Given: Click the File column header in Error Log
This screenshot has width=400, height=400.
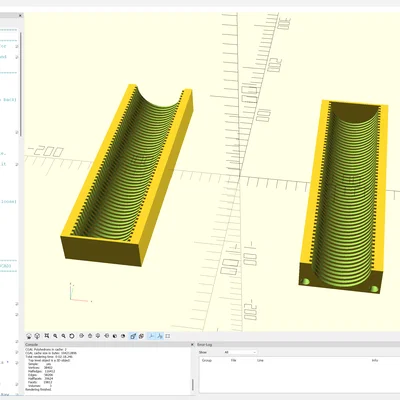Looking at the screenshot, I should click(234, 360).
